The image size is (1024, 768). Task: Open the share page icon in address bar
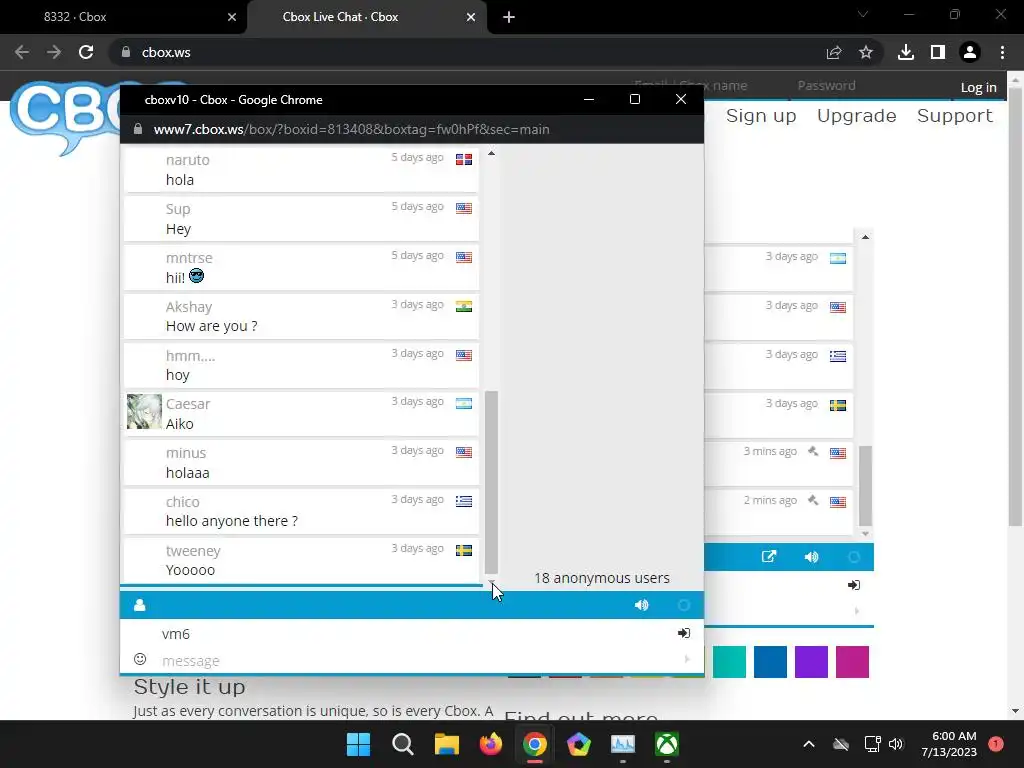point(834,52)
